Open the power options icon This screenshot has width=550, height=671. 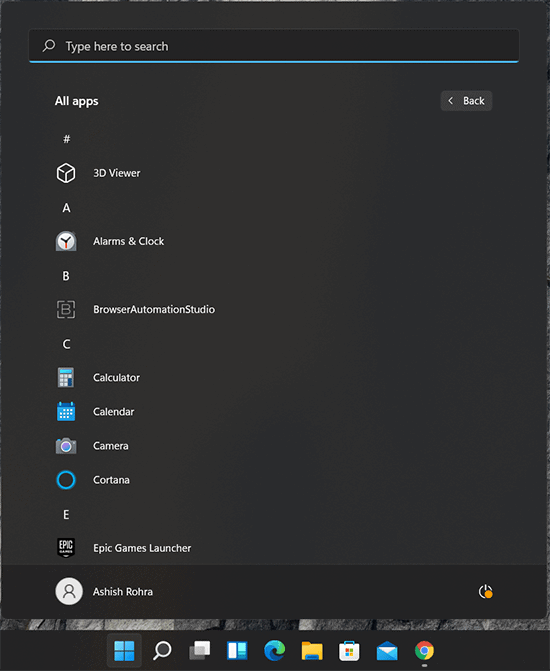tap(485, 592)
